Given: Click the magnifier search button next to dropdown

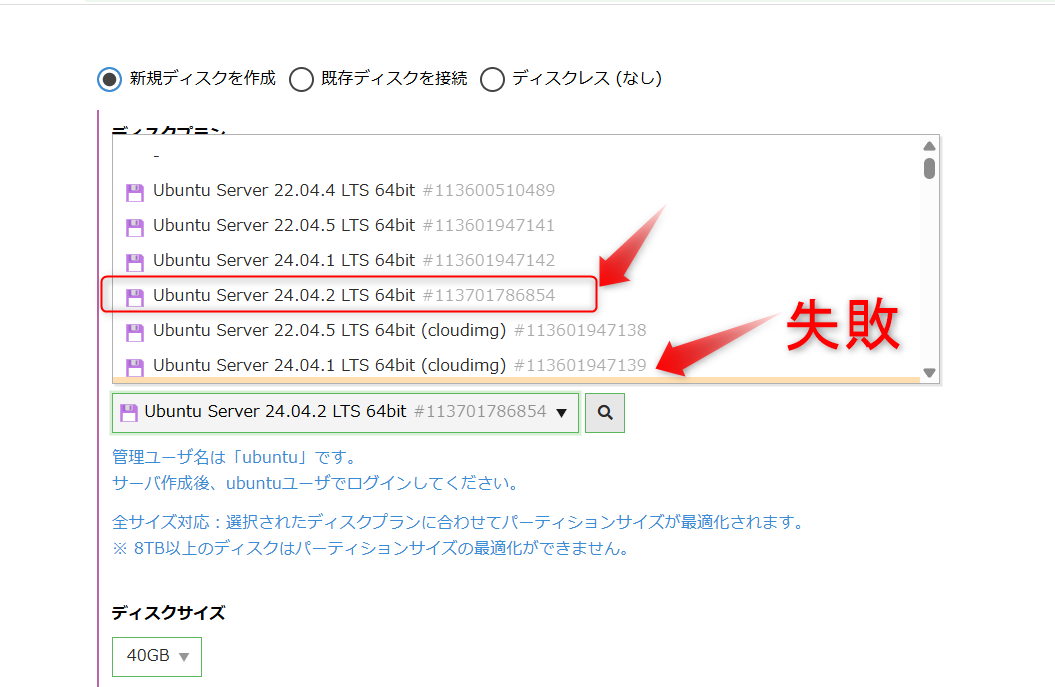Looking at the screenshot, I should (604, 412).
